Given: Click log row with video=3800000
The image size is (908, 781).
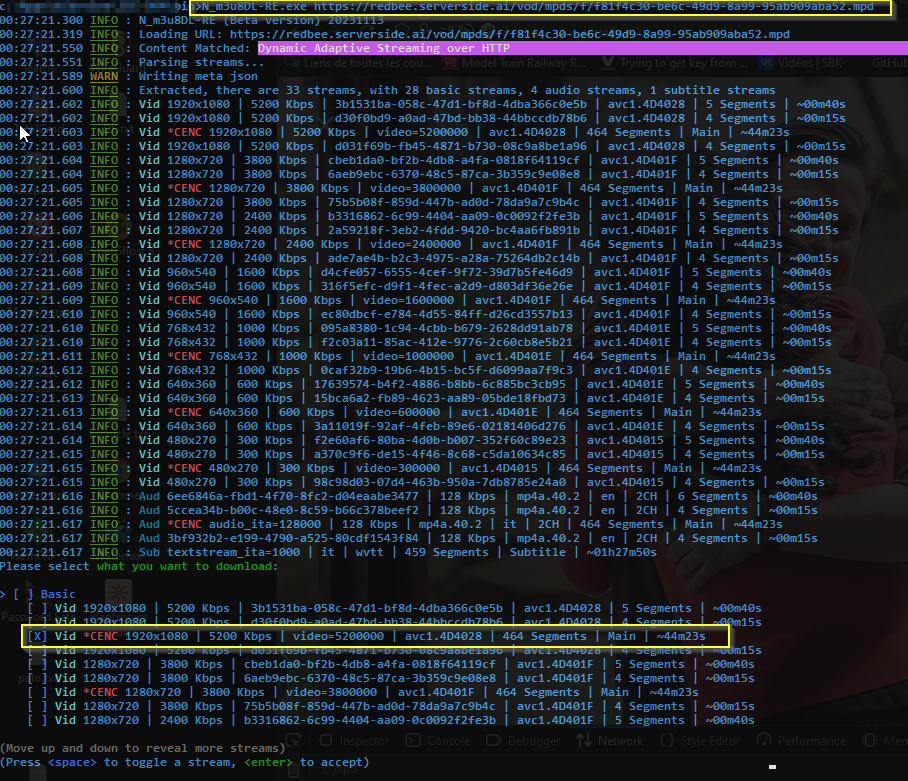Looking at the screenshot, I should pyautogui.click(x=391, y=188).
